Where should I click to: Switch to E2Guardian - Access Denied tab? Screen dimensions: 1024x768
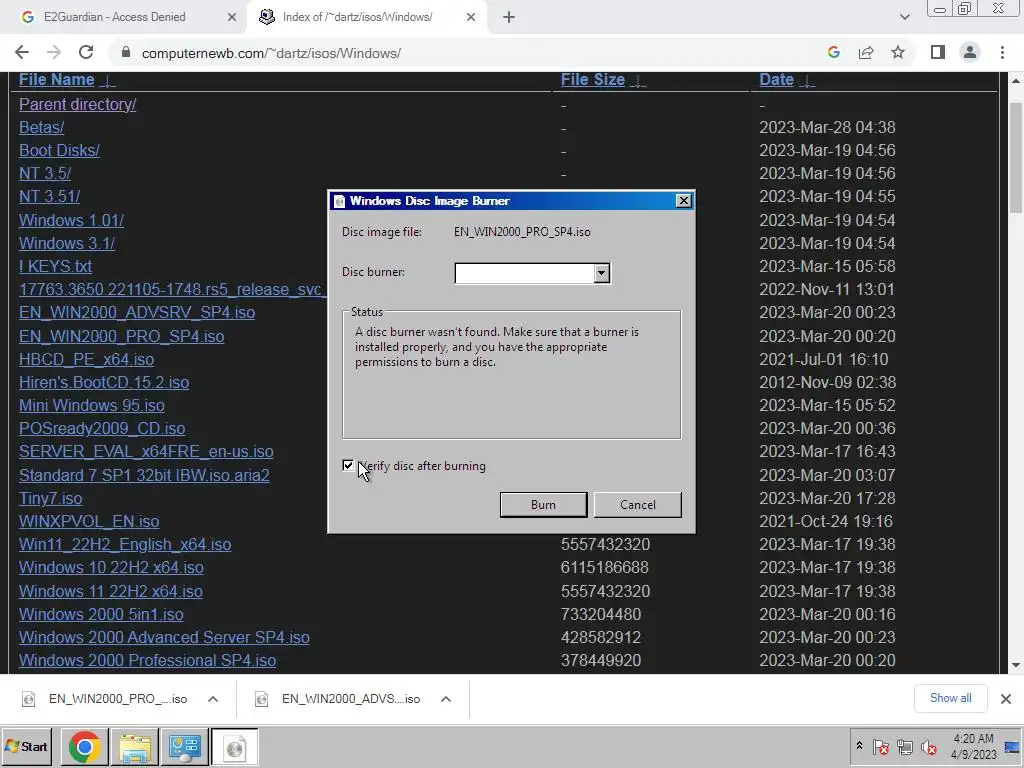(x=114, y=17)
